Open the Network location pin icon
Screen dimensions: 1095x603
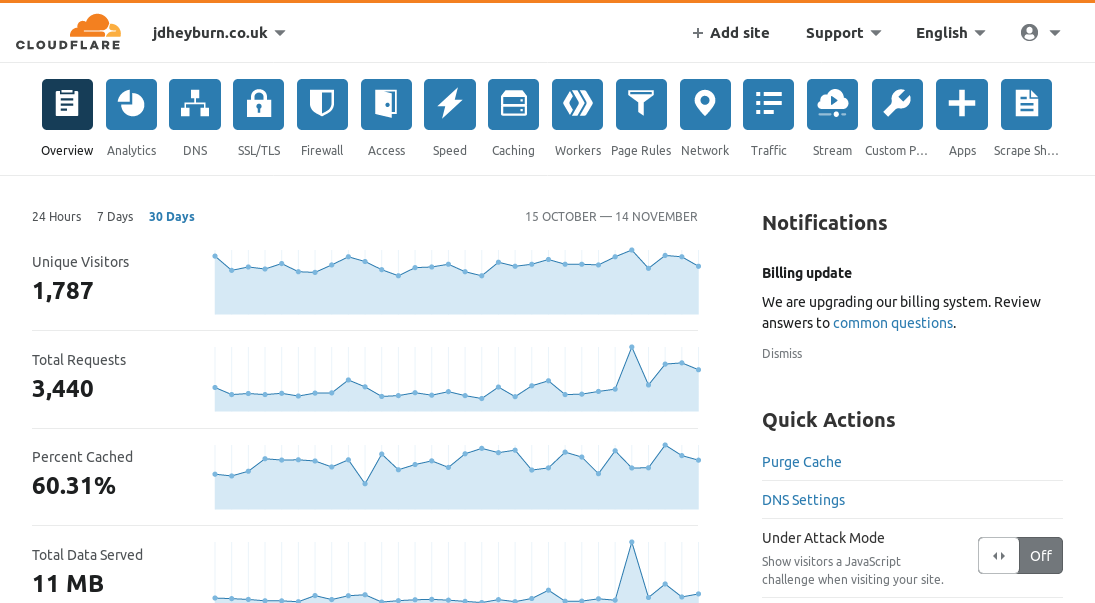pyautogui.click(x=705, y=105)
